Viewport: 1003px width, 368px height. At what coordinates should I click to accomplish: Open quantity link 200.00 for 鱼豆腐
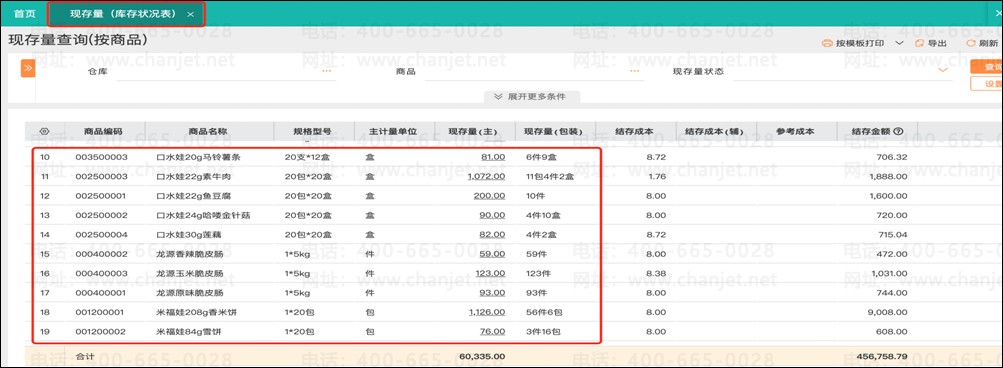coord(489,196)
